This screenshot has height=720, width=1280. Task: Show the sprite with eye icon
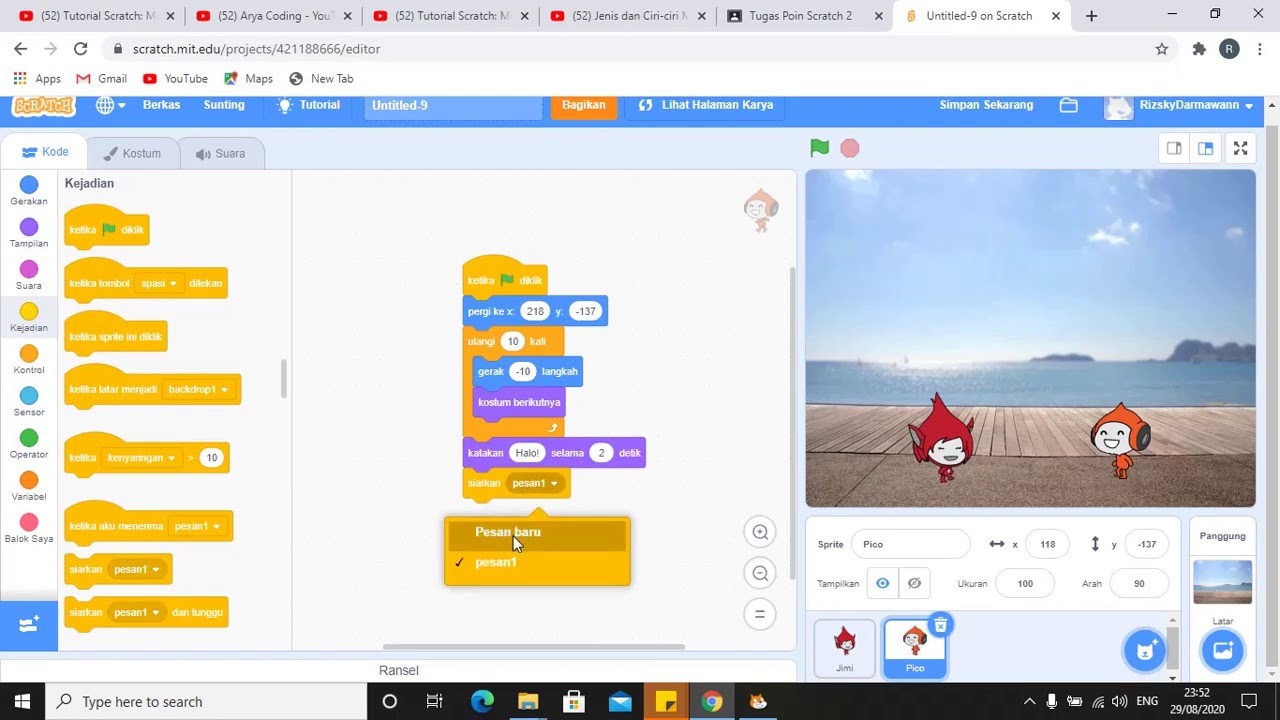click(x=883, y=583)
